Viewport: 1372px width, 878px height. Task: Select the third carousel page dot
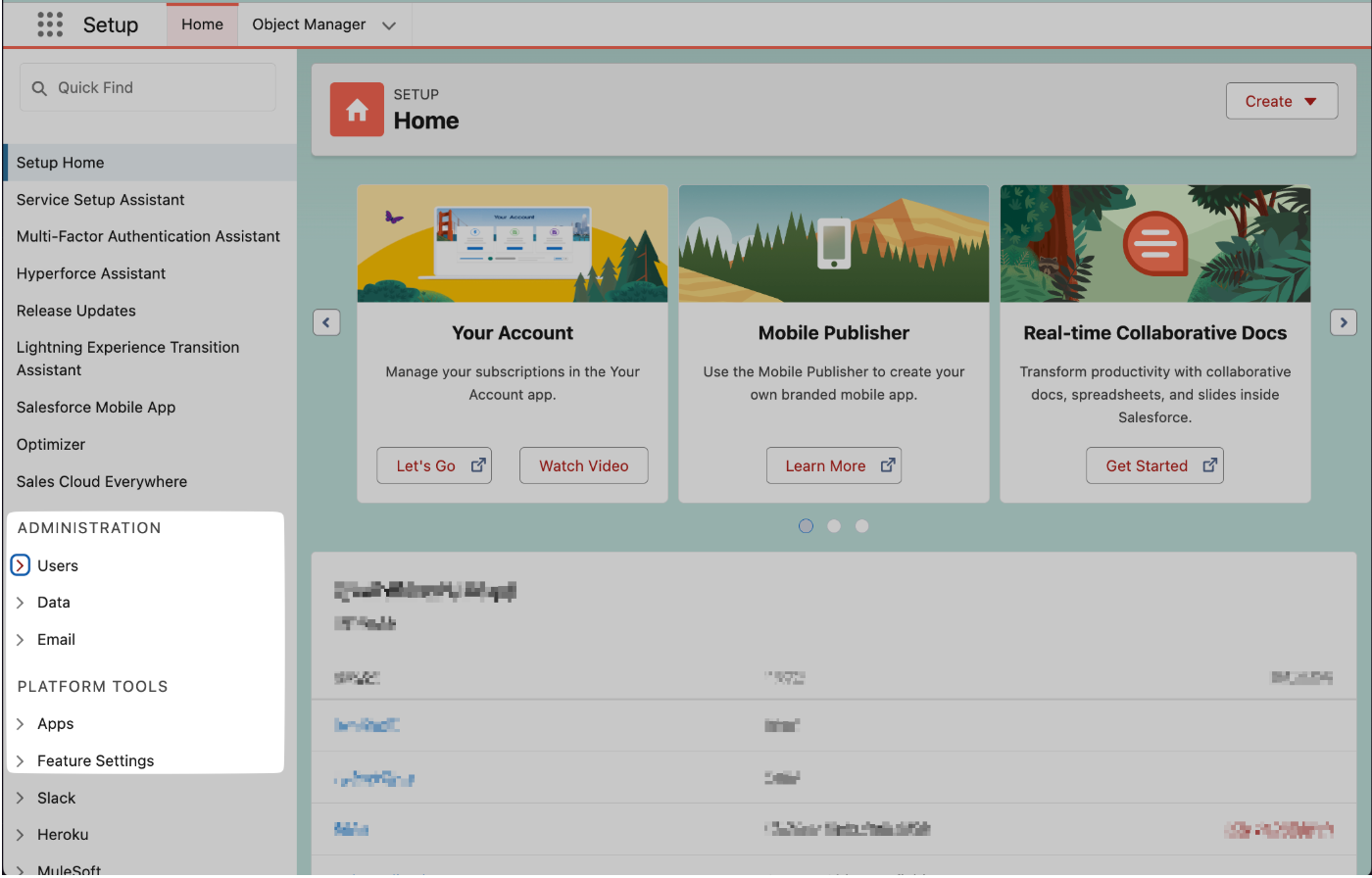(x=862, y=526)
